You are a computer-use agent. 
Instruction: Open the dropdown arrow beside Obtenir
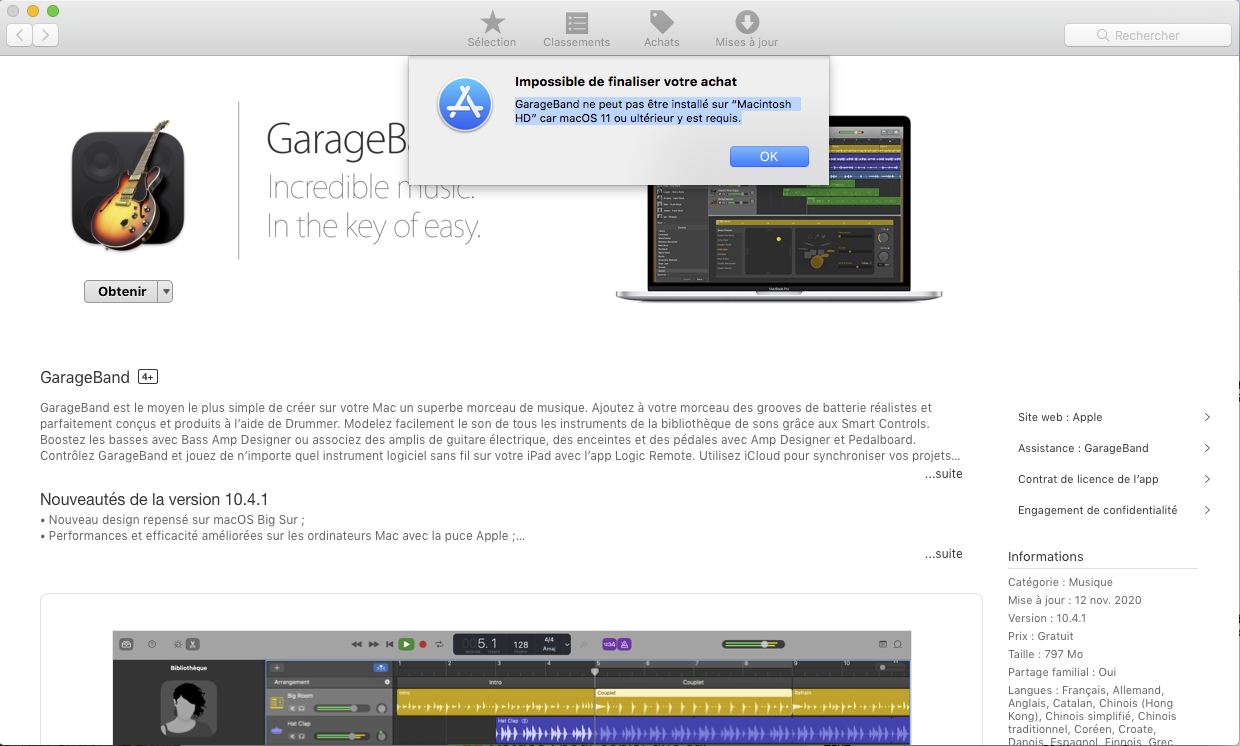[x=166, y=291]
